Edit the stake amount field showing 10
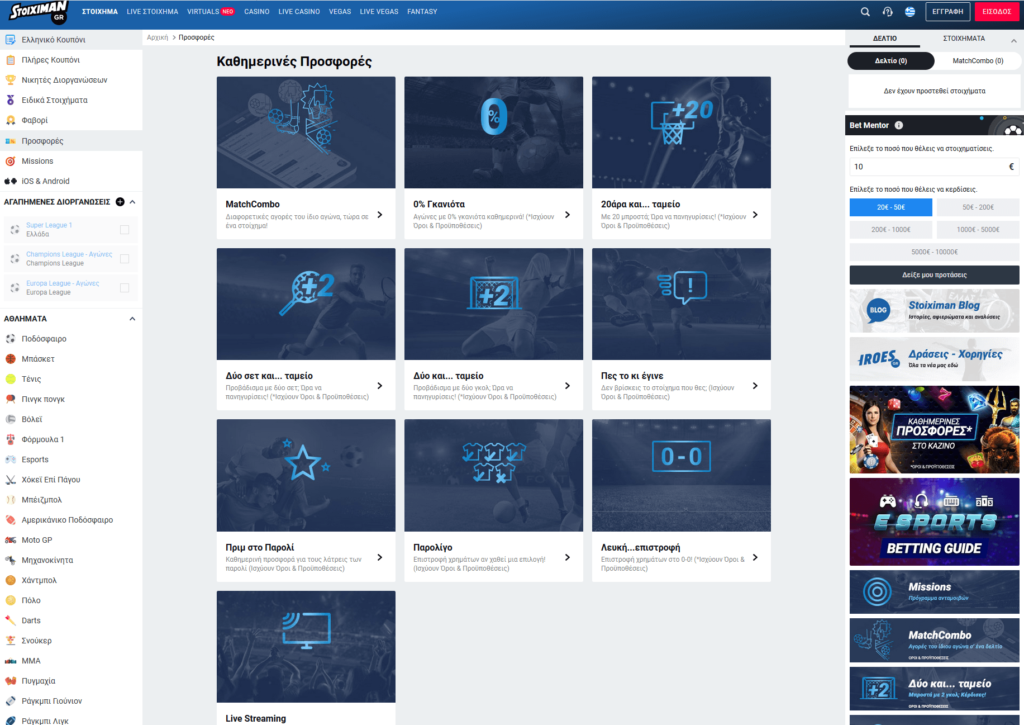This screenshot has height=725, width=1024. (934, 167)
